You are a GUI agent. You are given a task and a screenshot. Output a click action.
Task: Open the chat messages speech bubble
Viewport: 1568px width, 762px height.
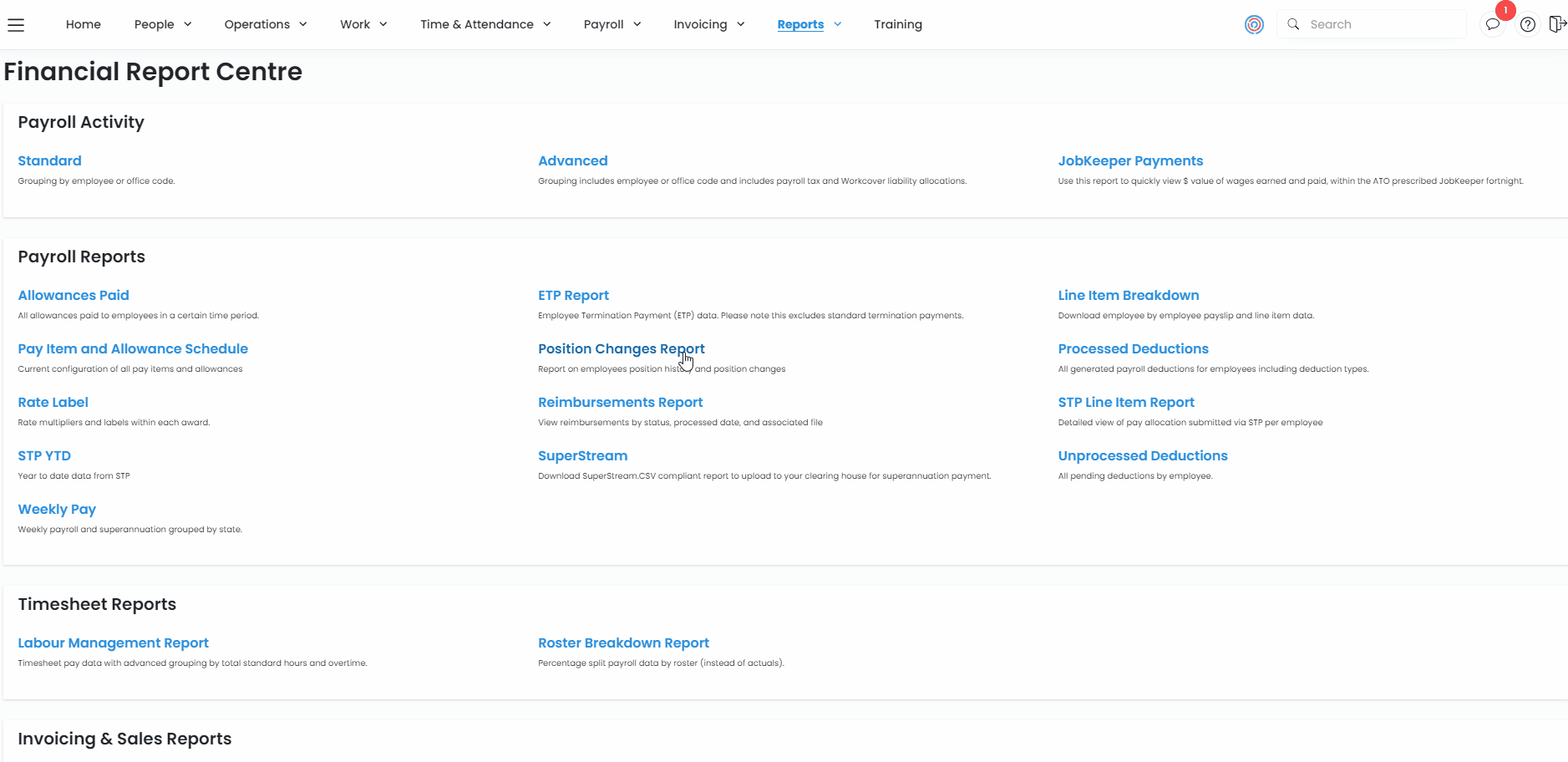(x=1492, y=25)
